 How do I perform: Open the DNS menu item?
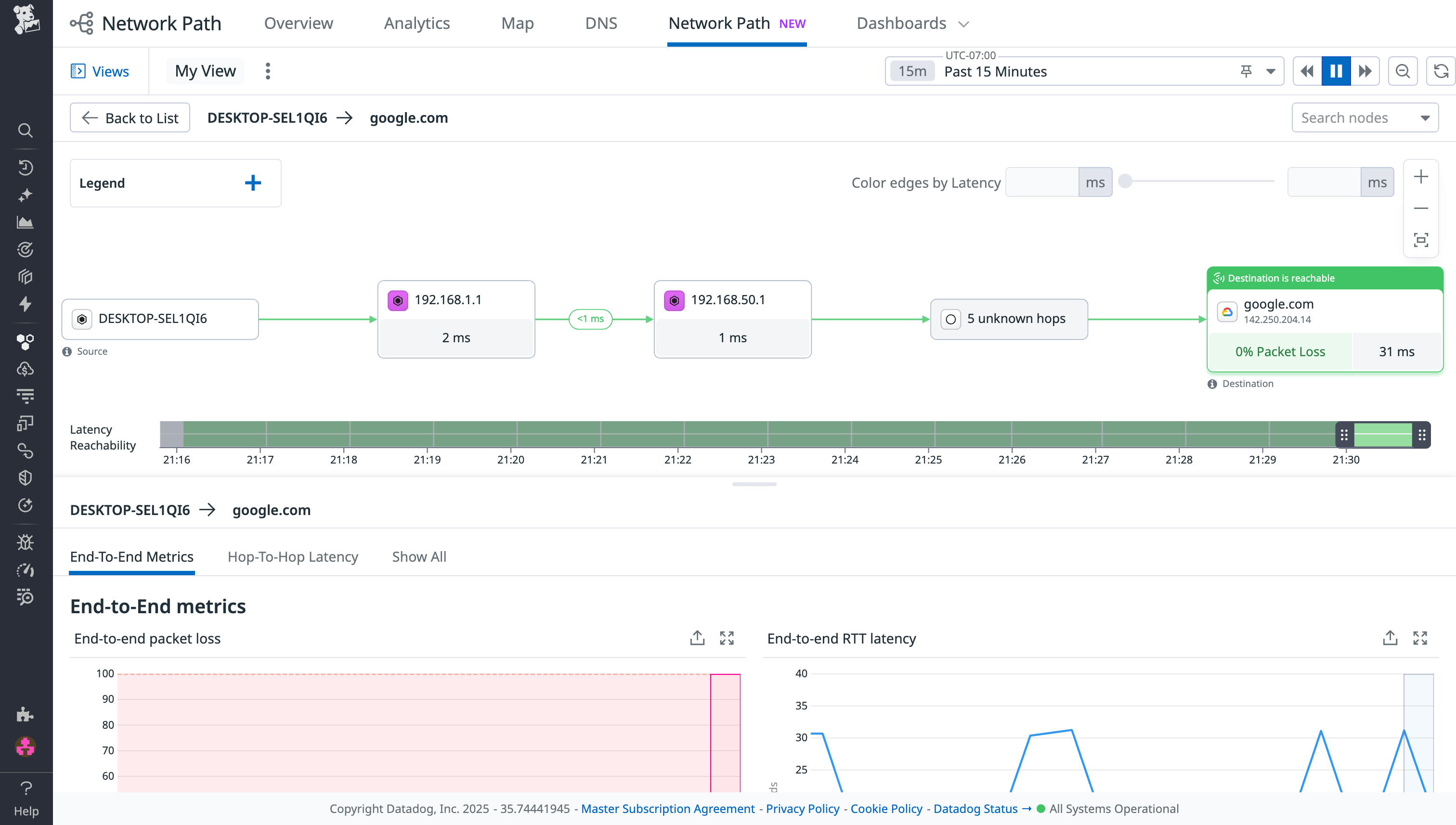click(601, 23)
